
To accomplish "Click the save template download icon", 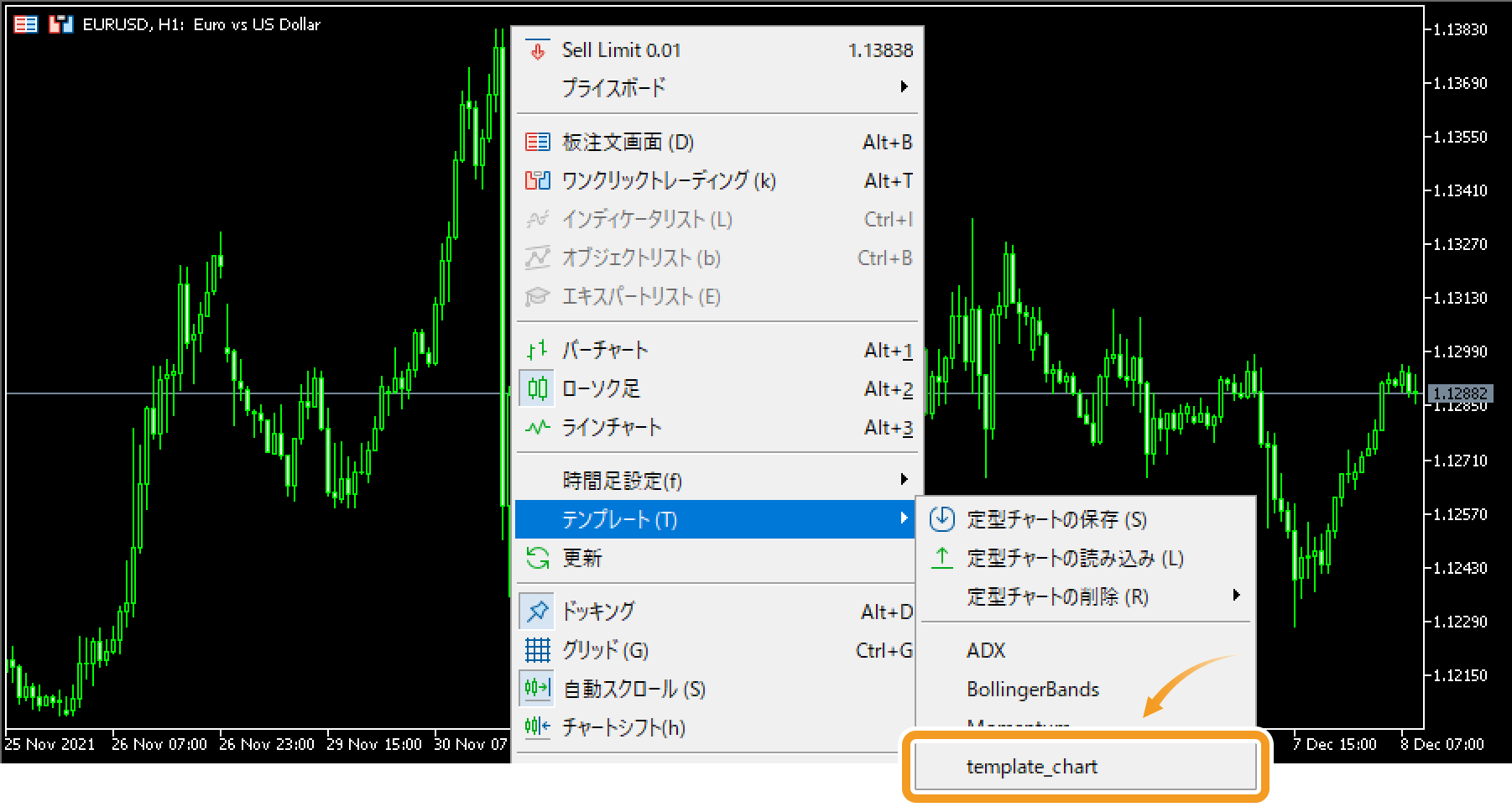I will point(942,519).
